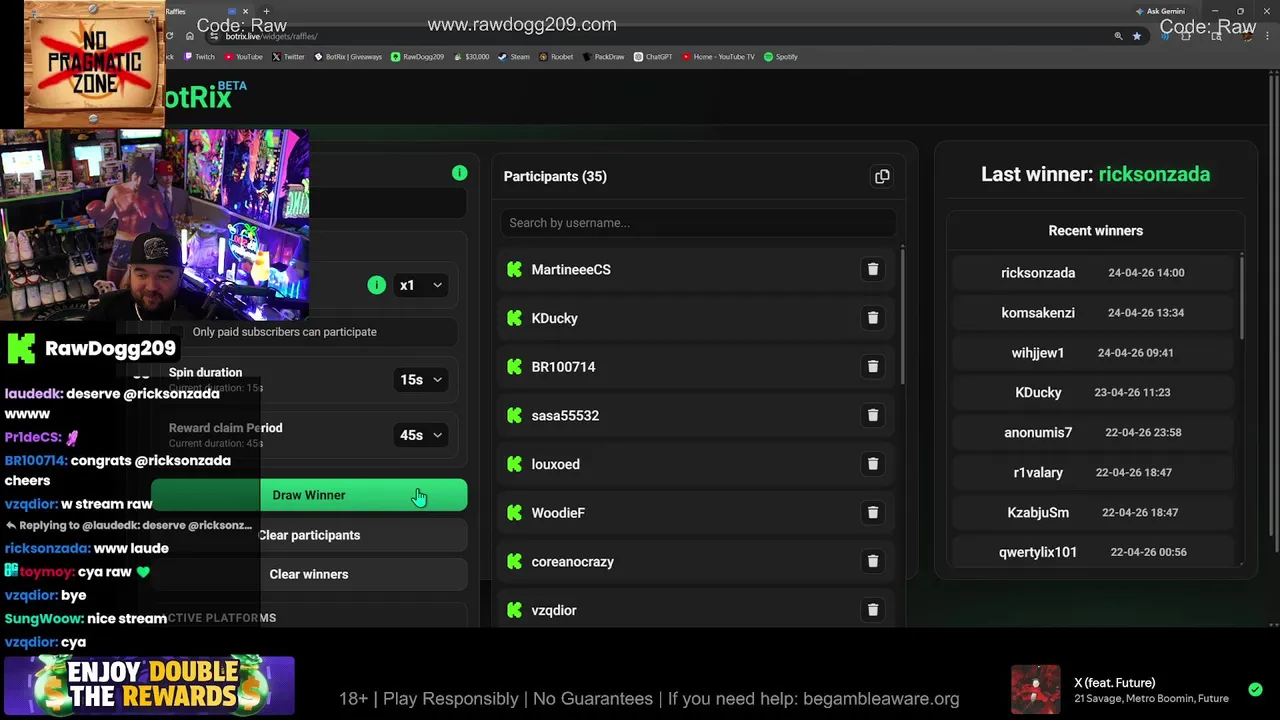Click the Kick logo beside louxoed
This screenshot has width=1280, height=720.
(x=515, y=464)
